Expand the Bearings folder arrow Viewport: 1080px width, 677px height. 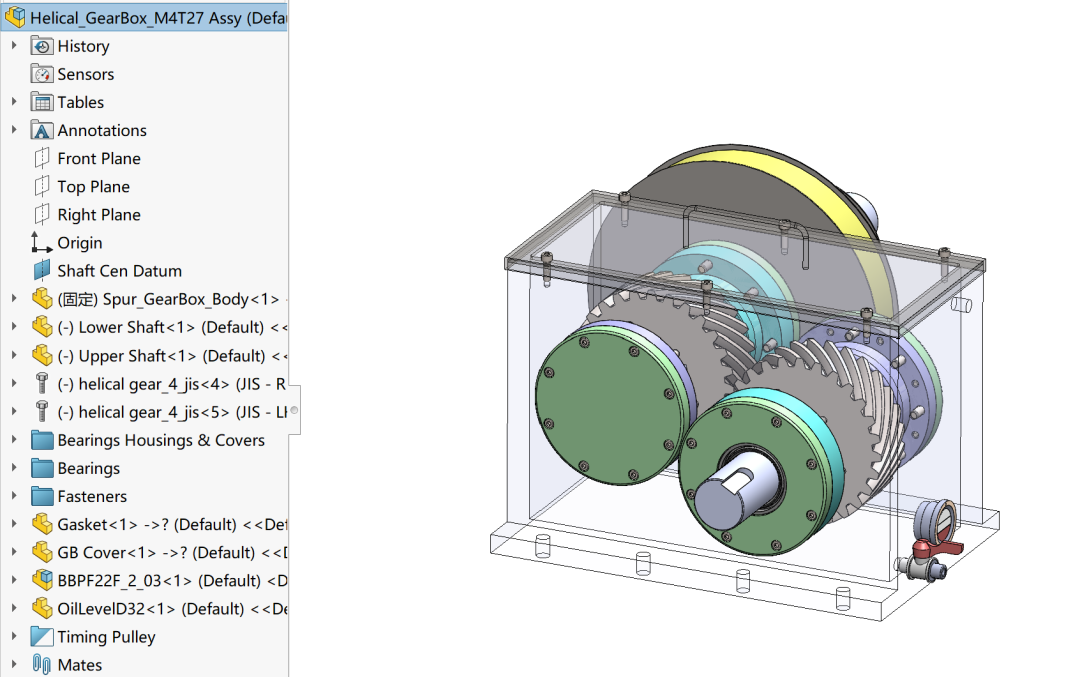click(x=14, y=468)
